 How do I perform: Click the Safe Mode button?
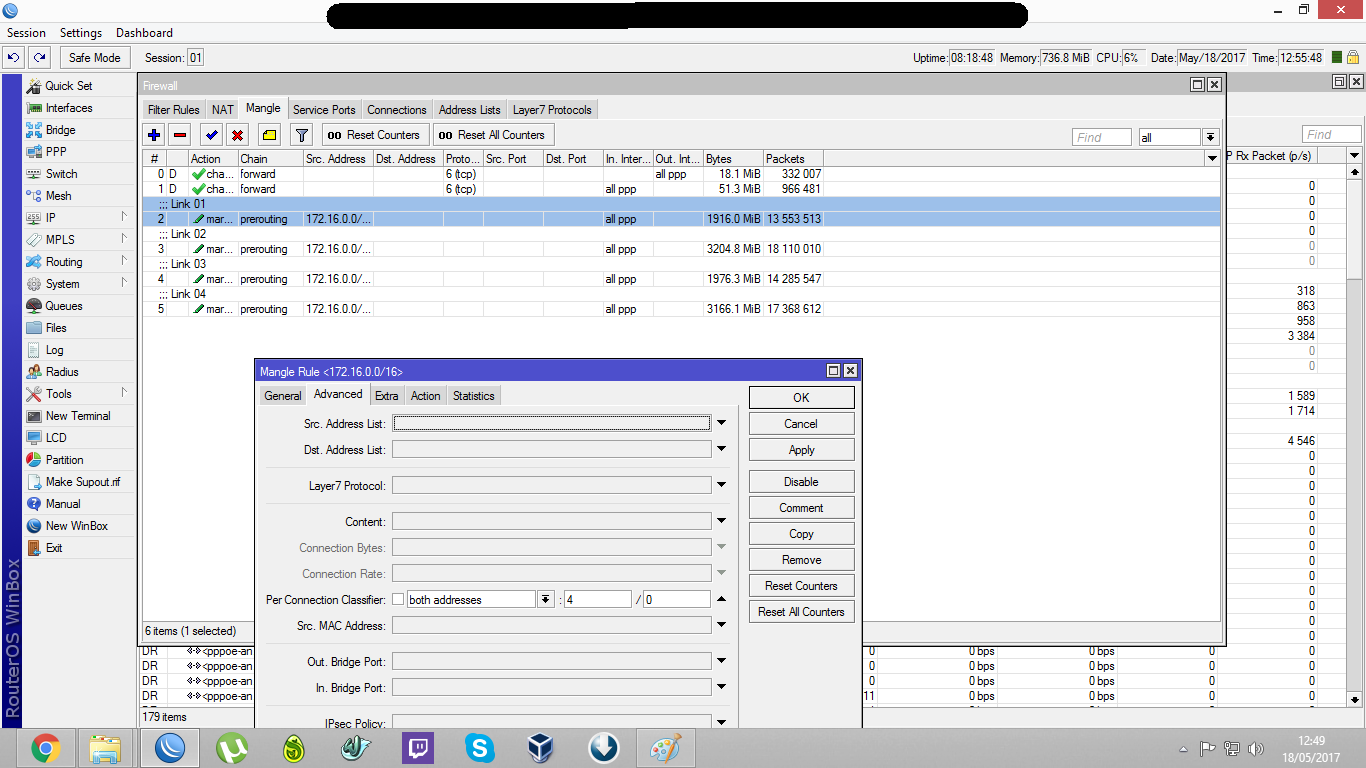coord(94,58)
